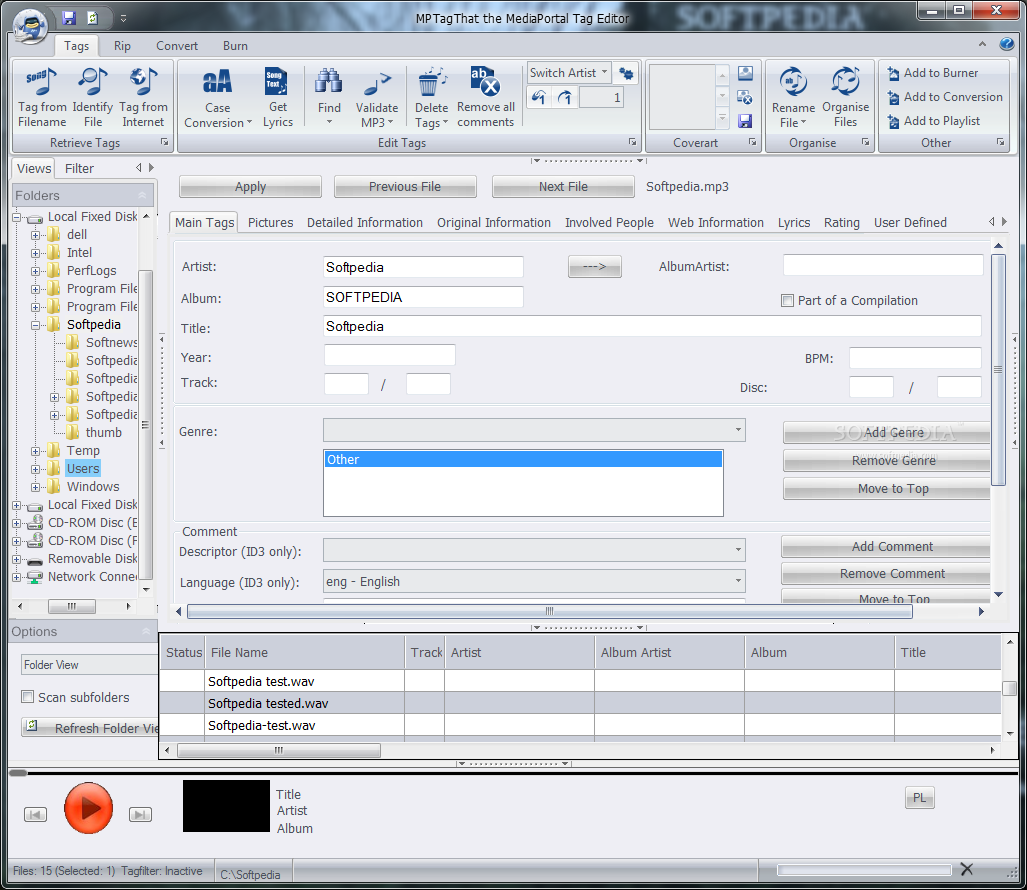Click the Album column header

click(819, 652)
